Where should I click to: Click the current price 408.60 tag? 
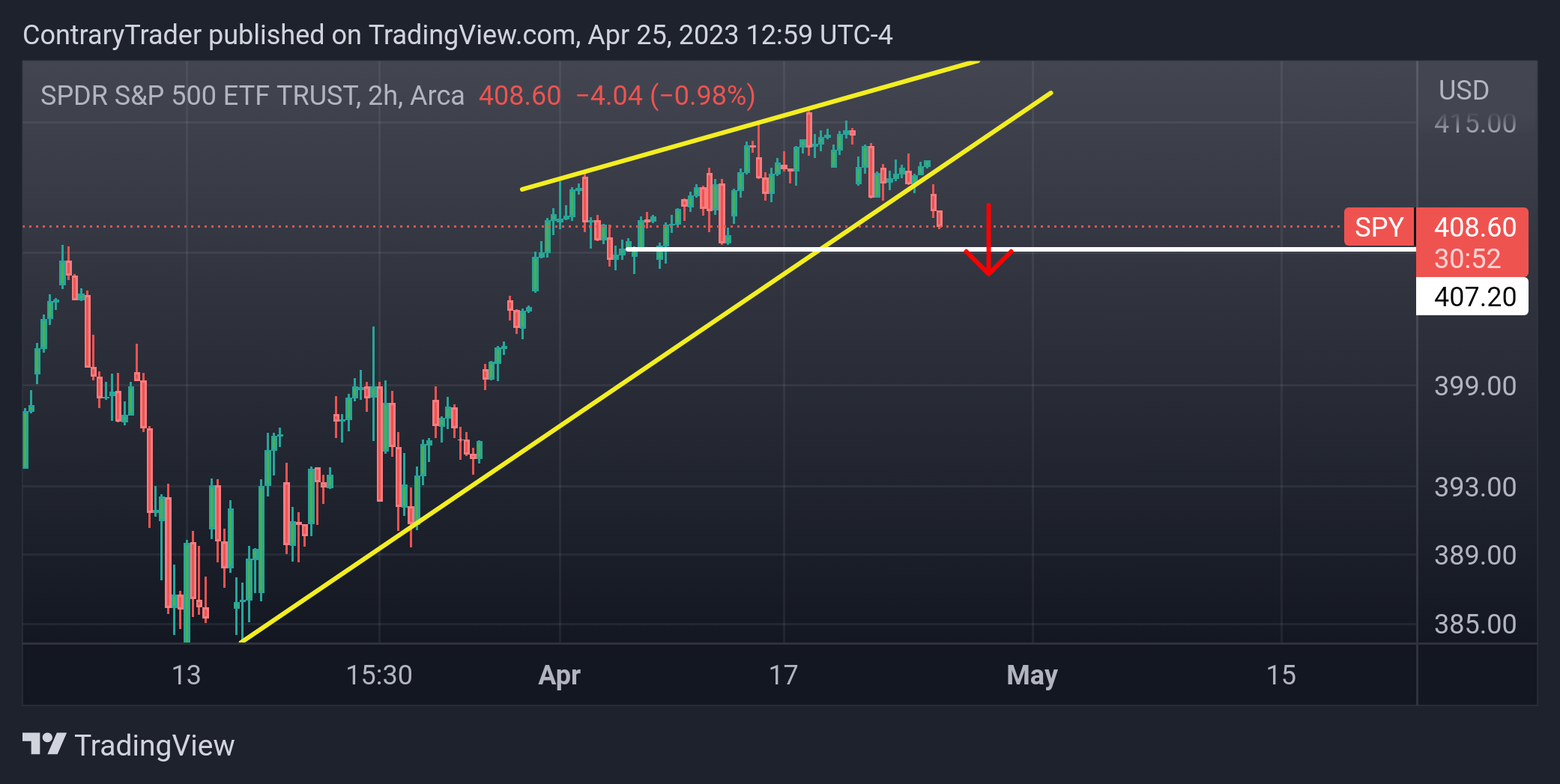[x=1475, y=227]
